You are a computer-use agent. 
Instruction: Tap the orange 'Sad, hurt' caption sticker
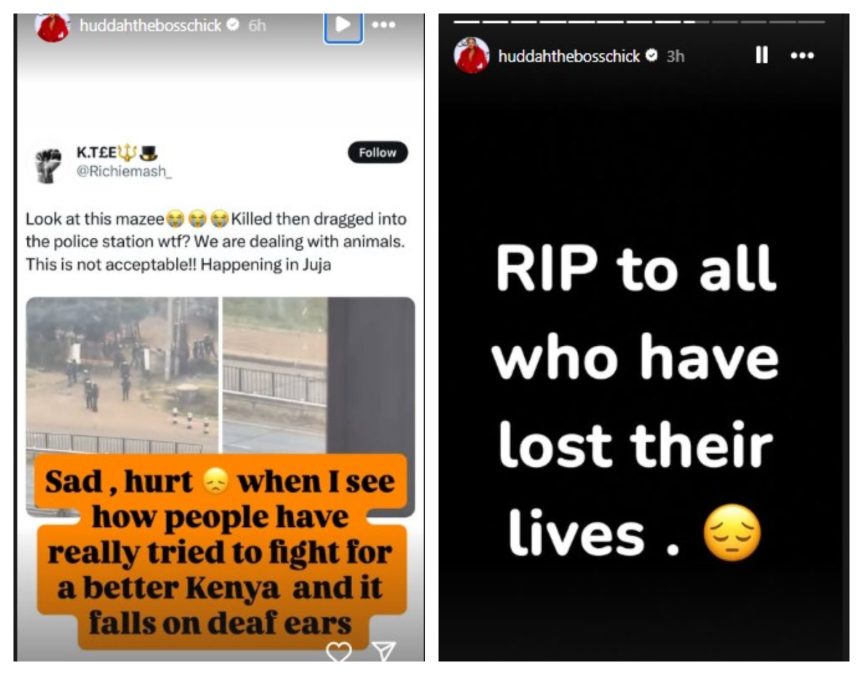click(221, 552)
